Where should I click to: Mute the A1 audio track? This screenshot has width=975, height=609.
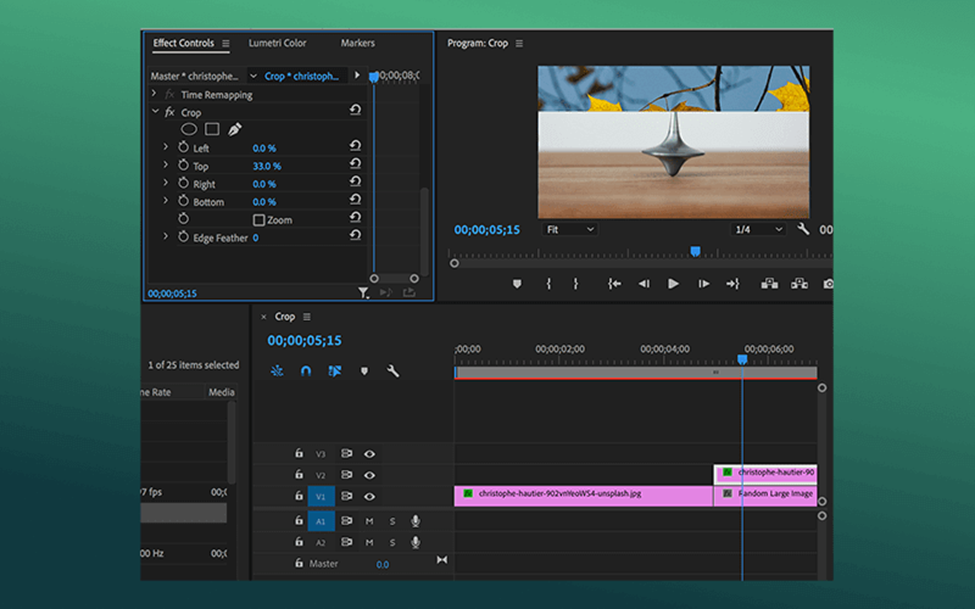(369, 521)
